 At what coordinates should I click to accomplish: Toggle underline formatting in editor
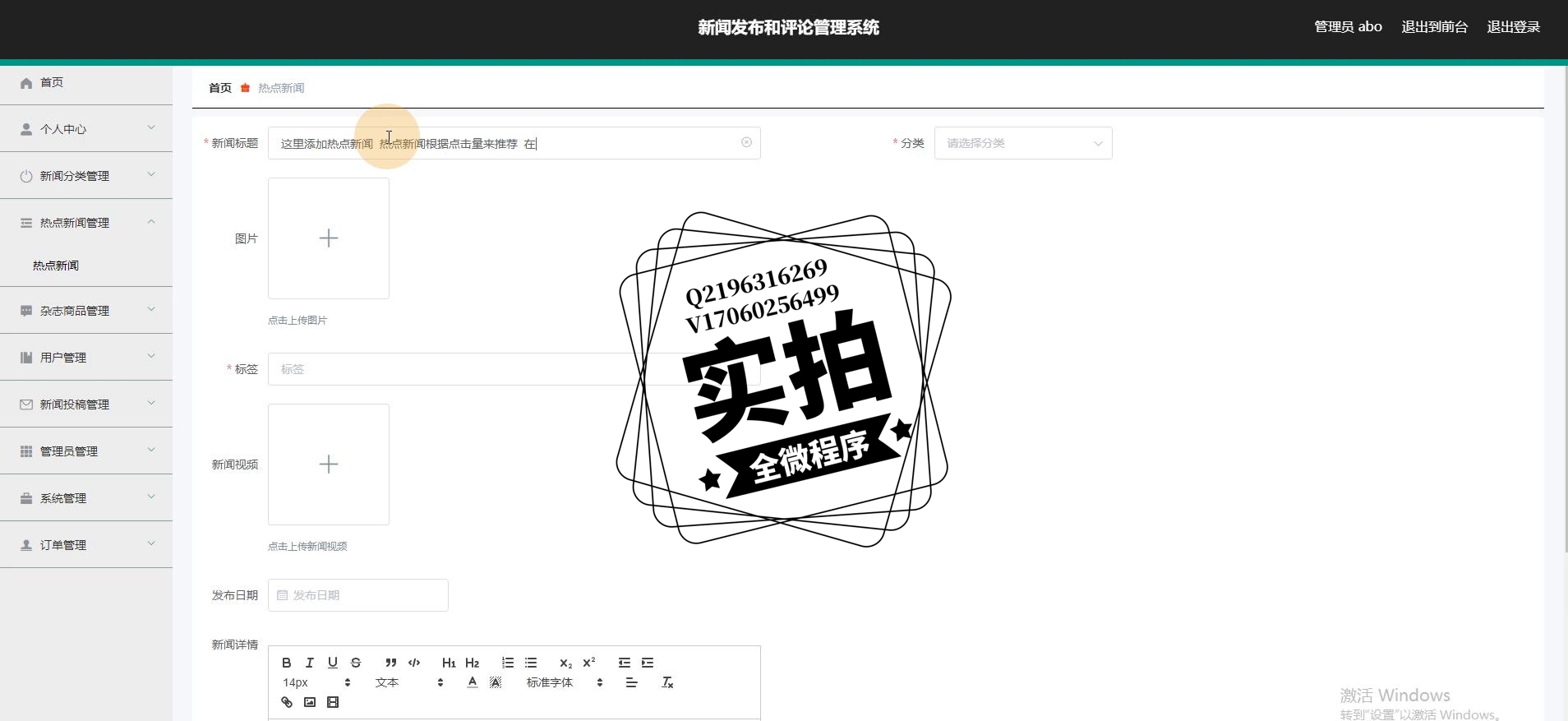tap(332, 663)
